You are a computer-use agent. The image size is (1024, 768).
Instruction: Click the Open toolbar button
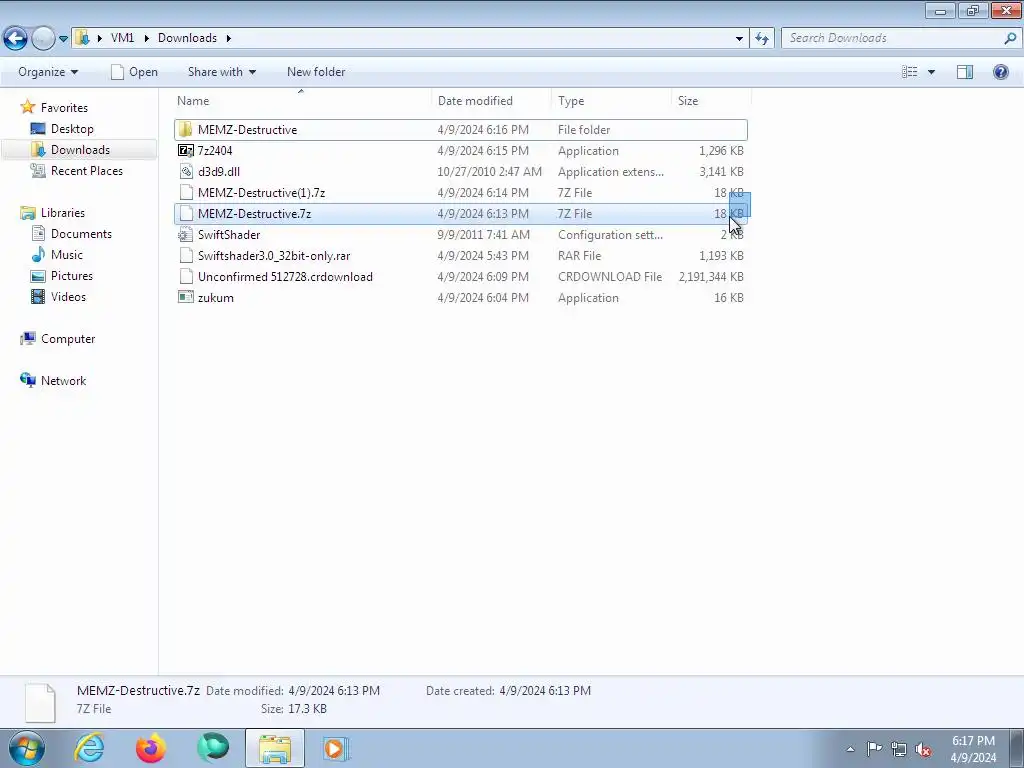pos(135,72)
